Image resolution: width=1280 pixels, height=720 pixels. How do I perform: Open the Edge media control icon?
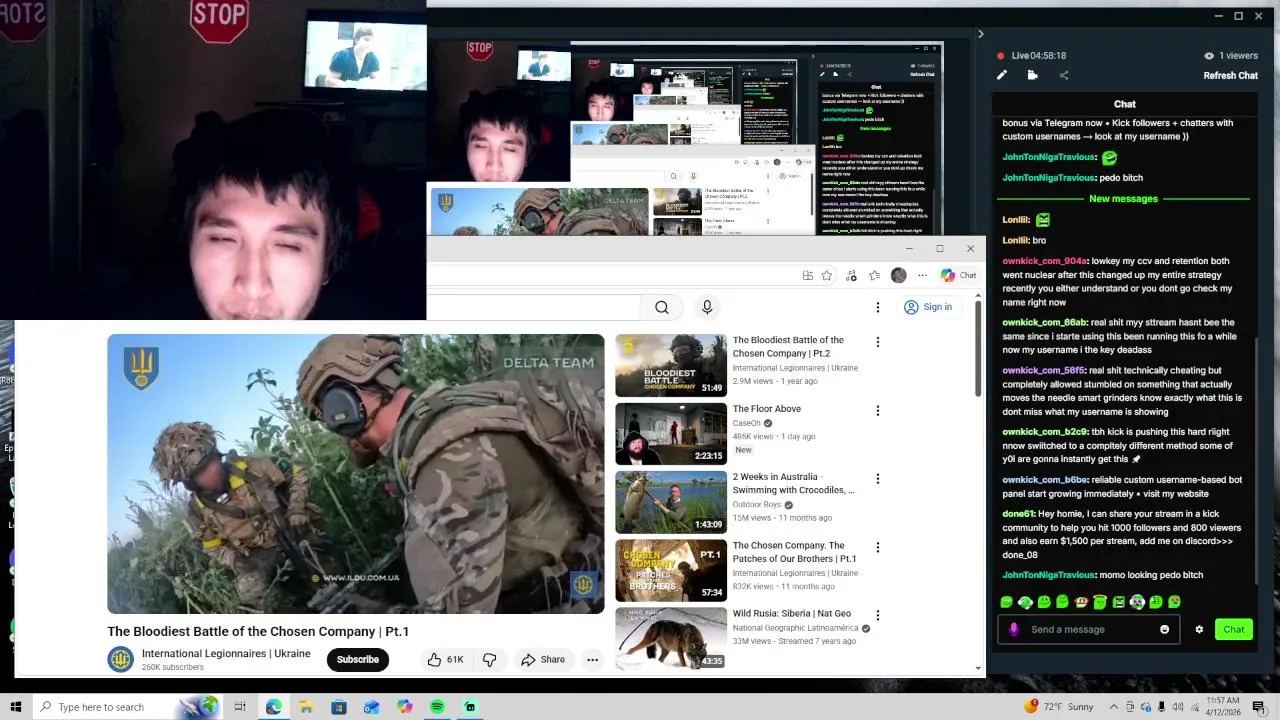(851, 276)
